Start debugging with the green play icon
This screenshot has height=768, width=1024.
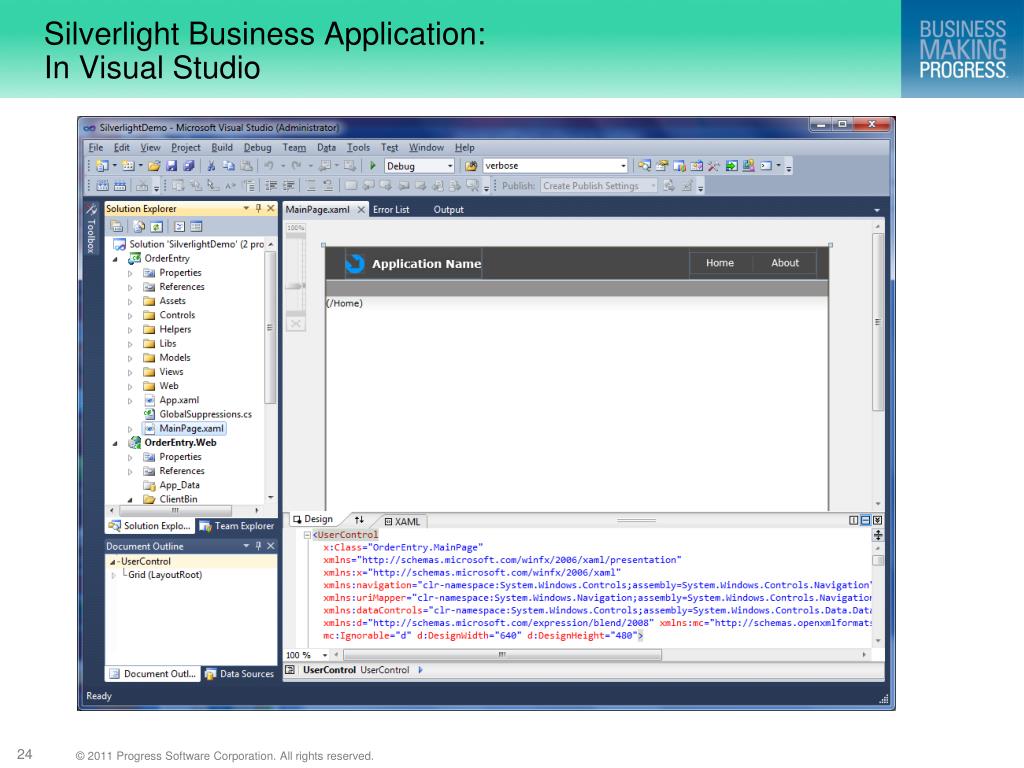(373, 166)
